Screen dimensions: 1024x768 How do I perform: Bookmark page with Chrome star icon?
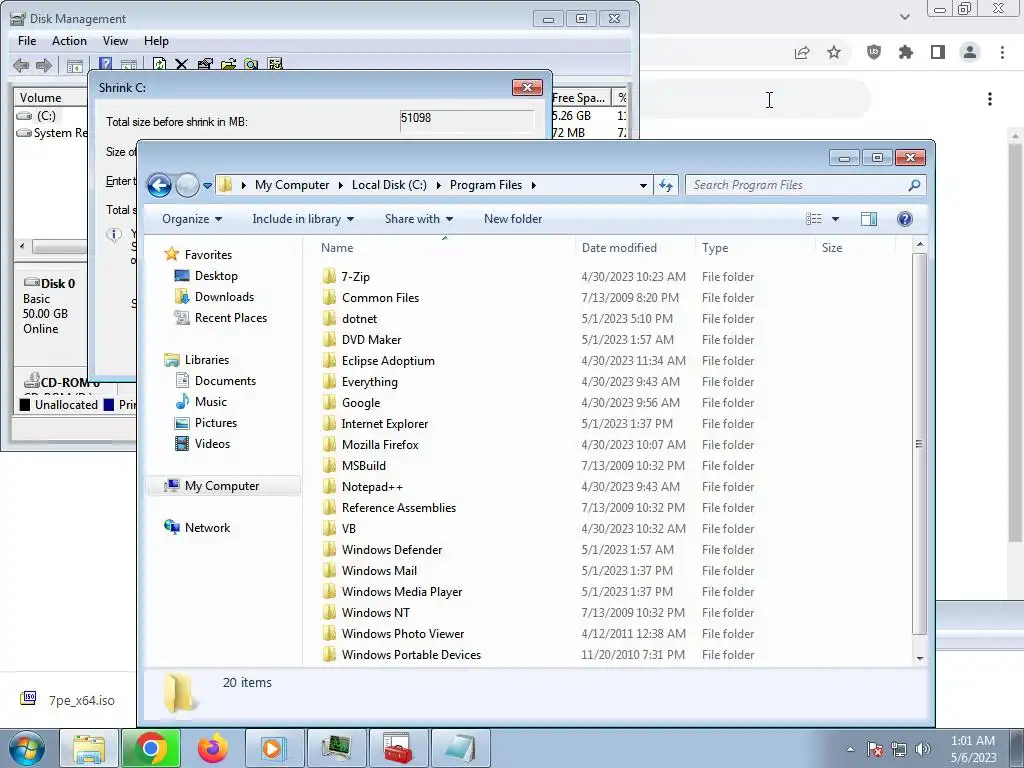click(834, 52)
